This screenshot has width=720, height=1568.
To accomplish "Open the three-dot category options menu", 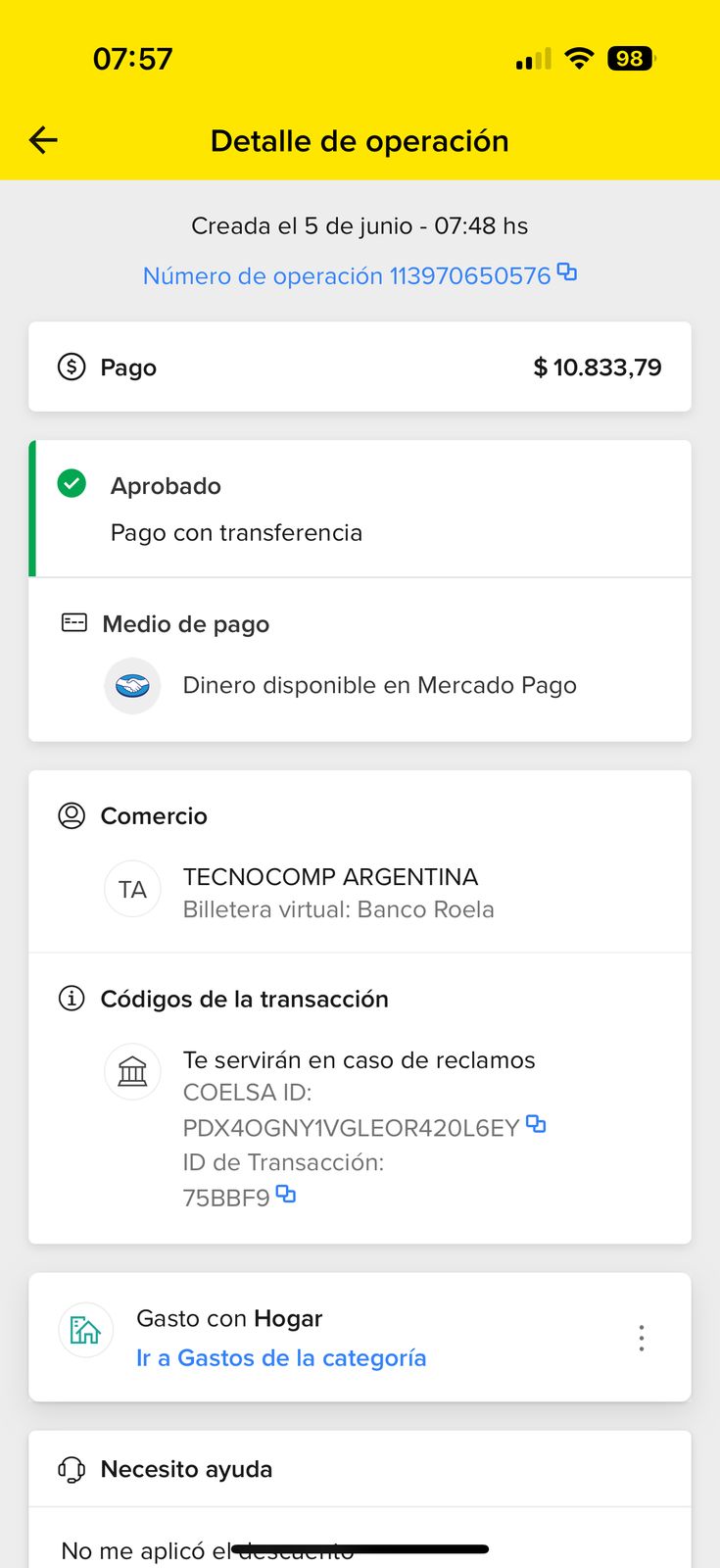I will coord(642,1338).
